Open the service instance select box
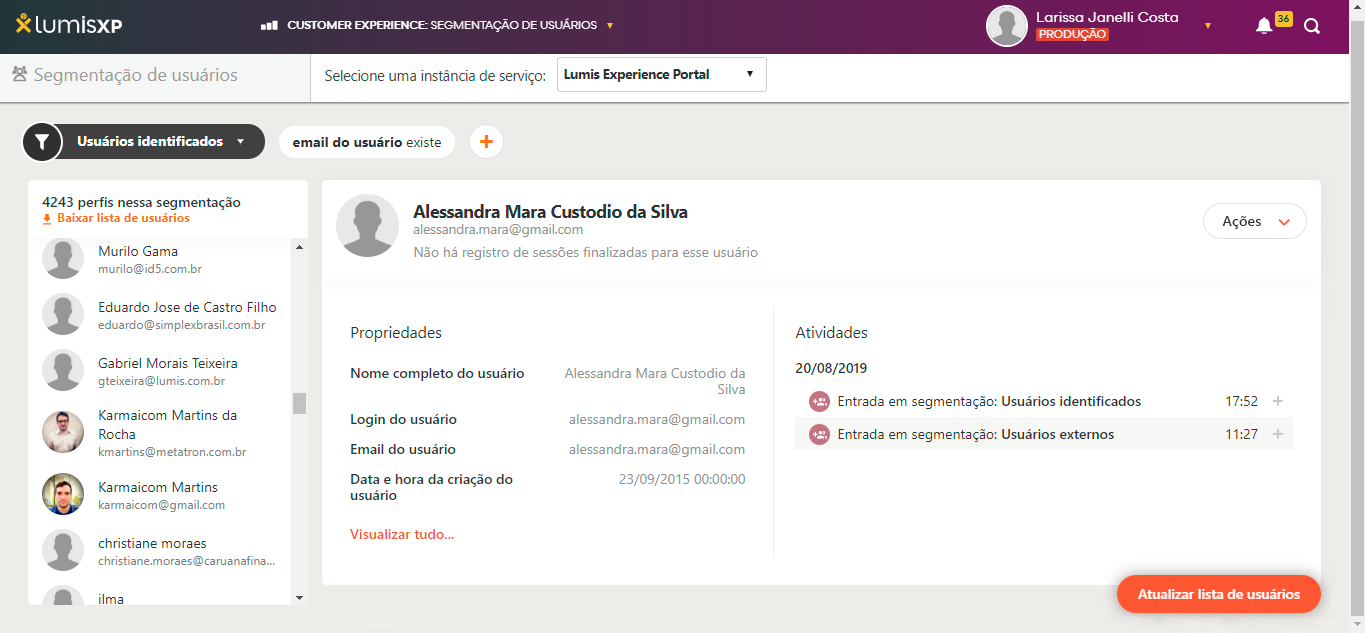 (661, 75)
